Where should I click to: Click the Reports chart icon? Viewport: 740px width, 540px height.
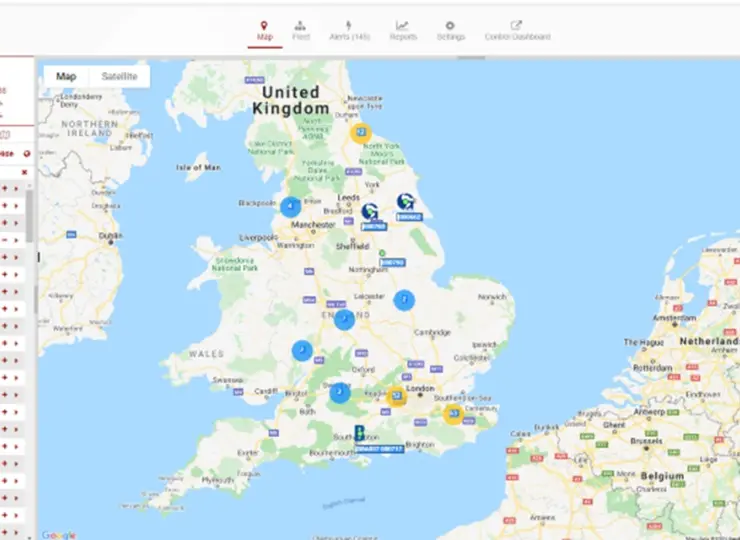click(402, 25)
